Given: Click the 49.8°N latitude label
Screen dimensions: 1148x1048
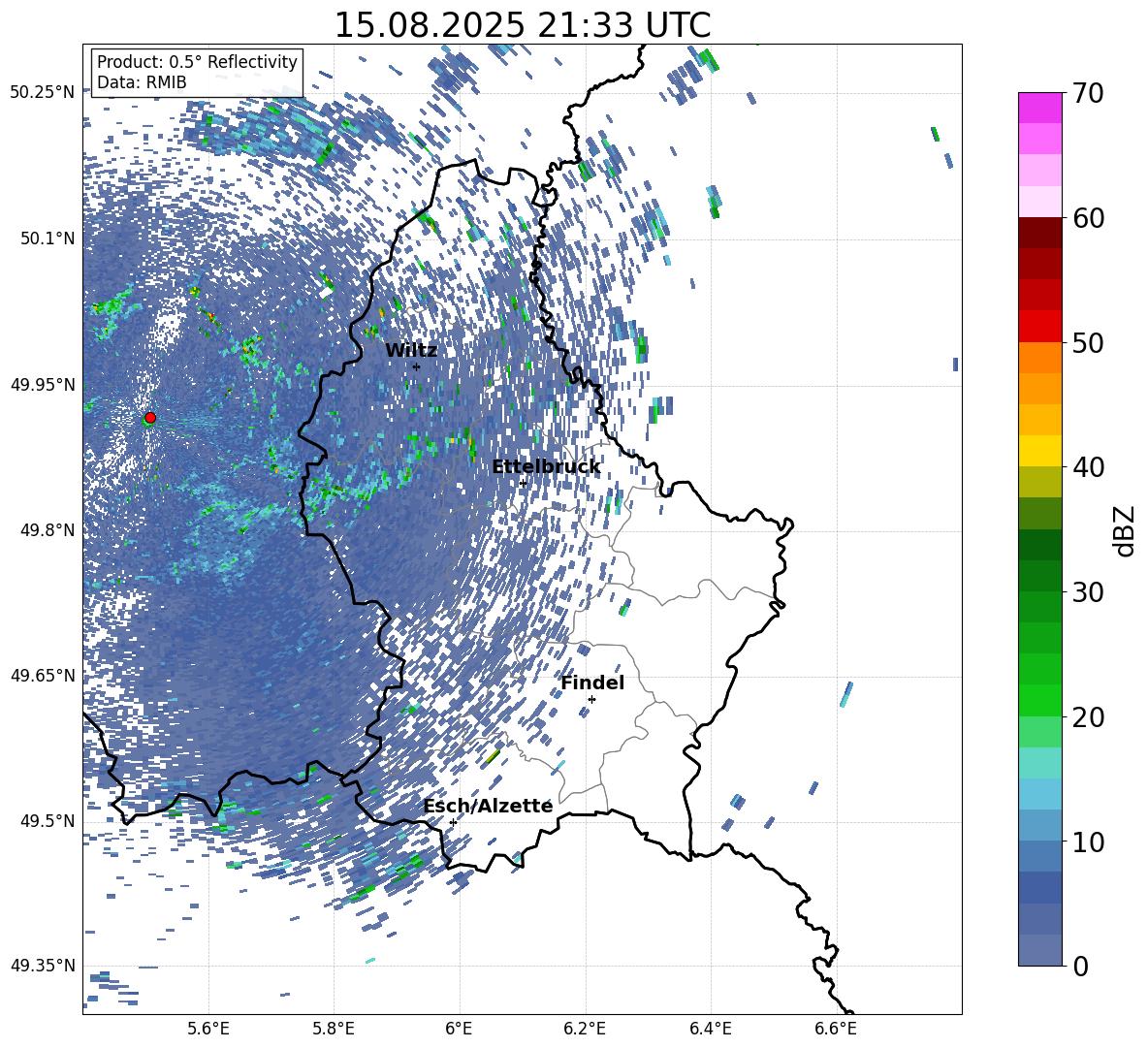Looking at the screenshot, I should pyautogui.click(x=48, y=530).
